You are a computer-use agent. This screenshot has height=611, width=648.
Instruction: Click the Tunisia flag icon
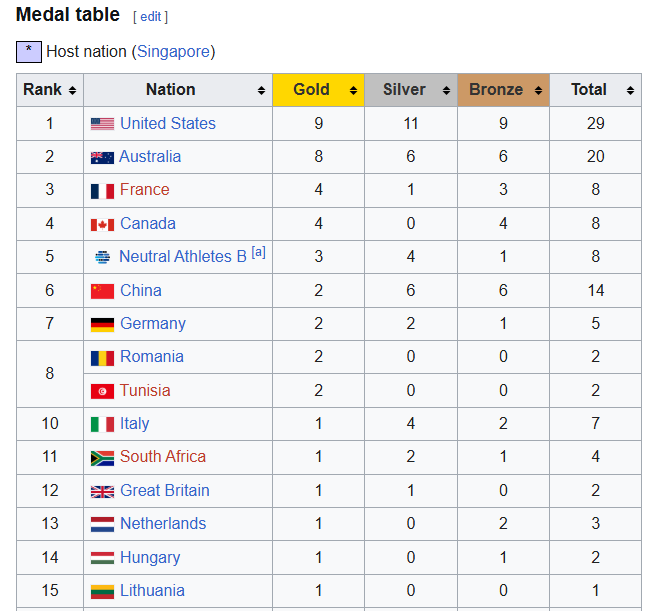coord(102,391)
